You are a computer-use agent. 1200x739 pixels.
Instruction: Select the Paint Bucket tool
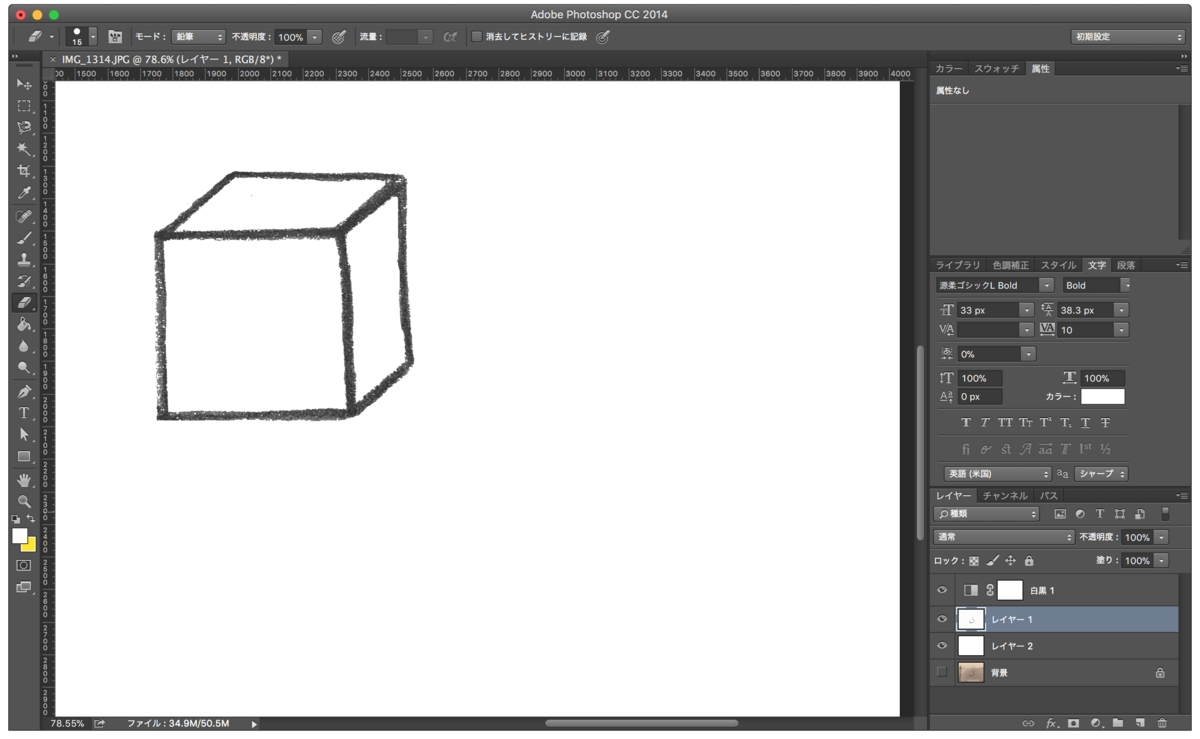[x=24, y=324]
